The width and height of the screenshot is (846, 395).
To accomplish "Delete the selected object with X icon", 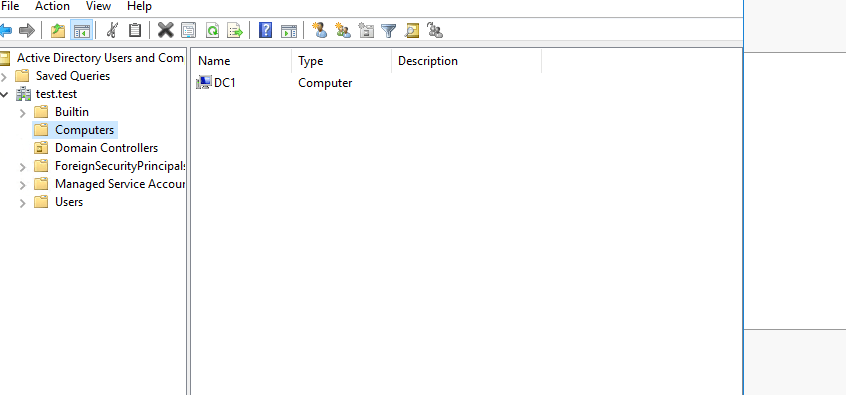I will click(166, 30).
